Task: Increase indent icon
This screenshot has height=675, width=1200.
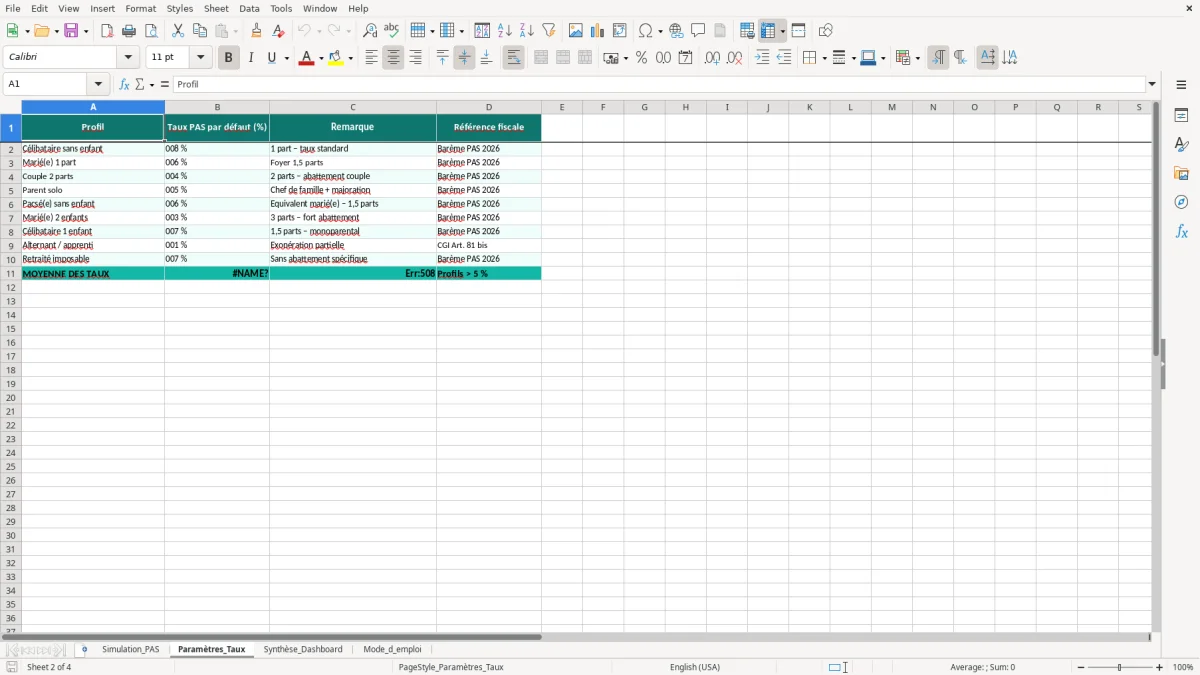Action: [x=762, y=58]
